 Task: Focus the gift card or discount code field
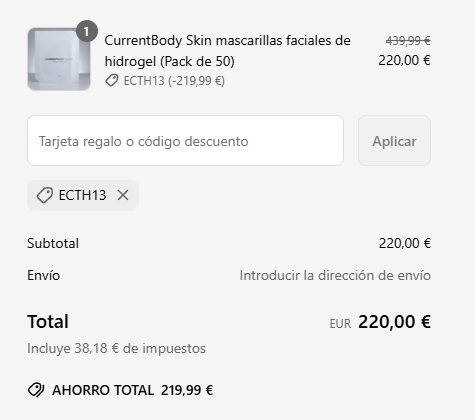pos(185,141)
